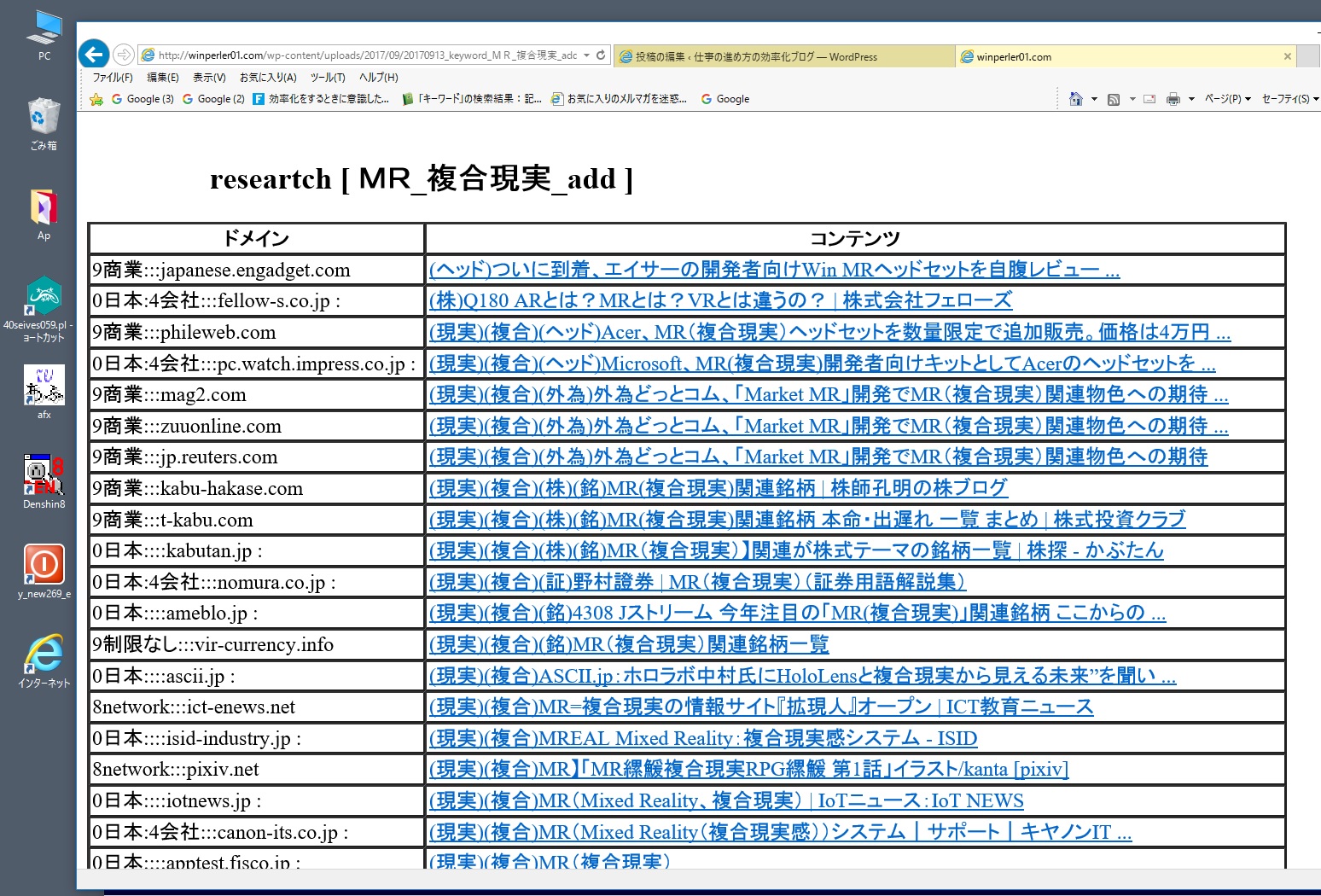Open the vir-currency.info row 関連銘柄一覧 link

coord(629,644)
